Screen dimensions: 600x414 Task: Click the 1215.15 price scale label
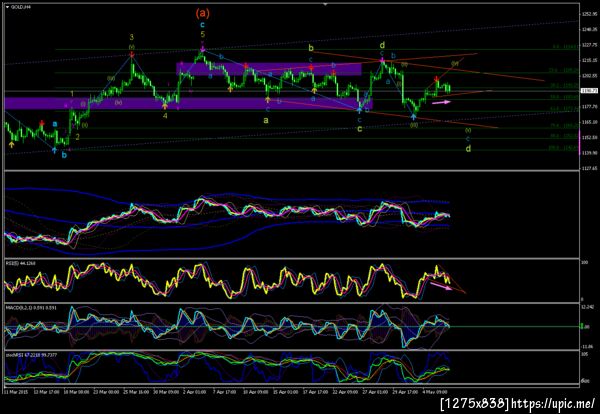pyautogui.click(x=590, y=60)
